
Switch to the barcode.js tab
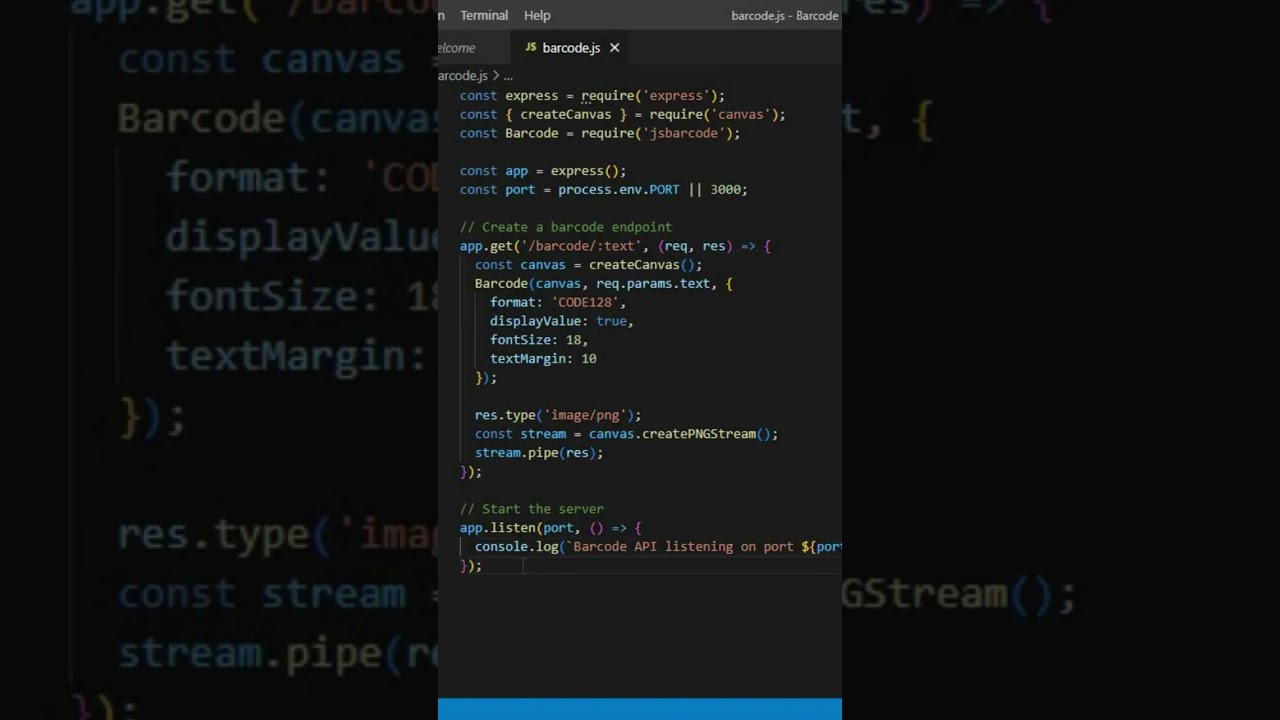pyautogui.click(x=570, y=48)
